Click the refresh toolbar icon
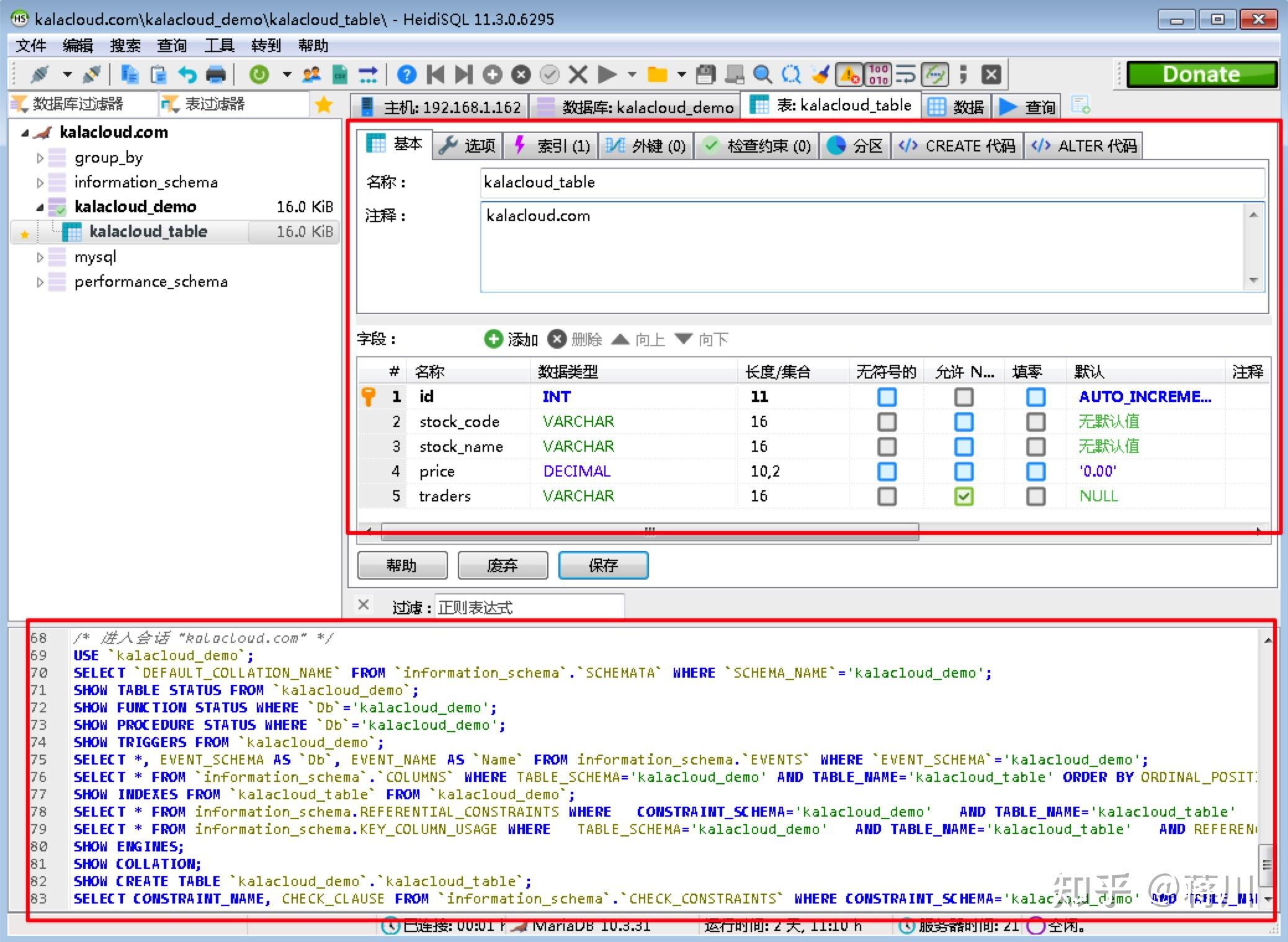This screenshot has height=942, width=1288. click(x=259, y=75)
